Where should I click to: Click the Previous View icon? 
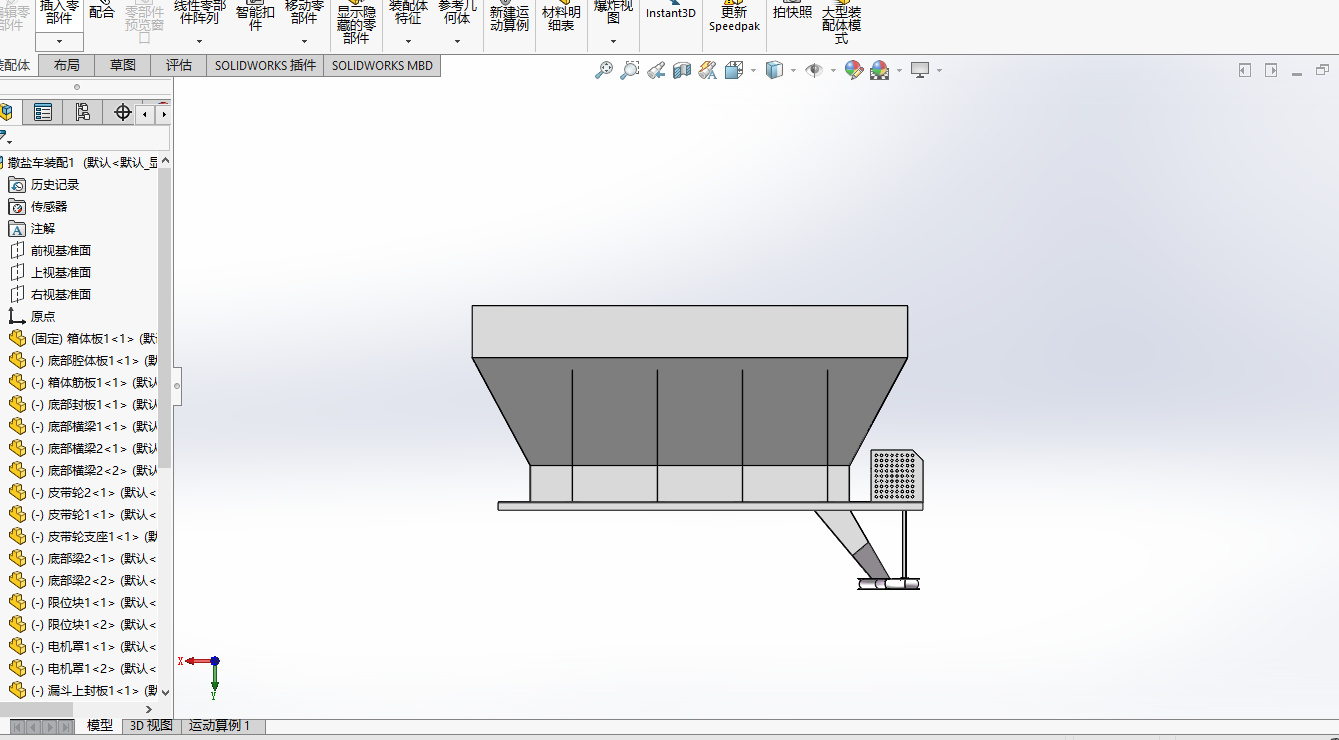[655, 70]
